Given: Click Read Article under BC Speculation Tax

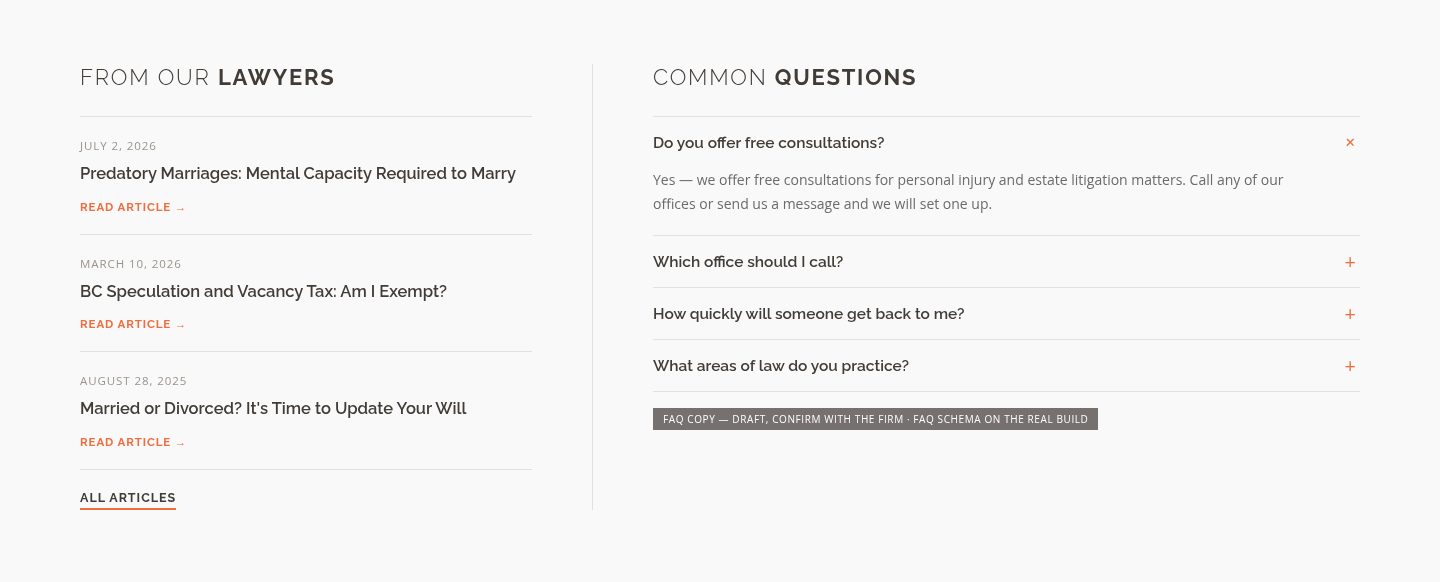Looking at the screenshot, I should [x=133, y=325].
